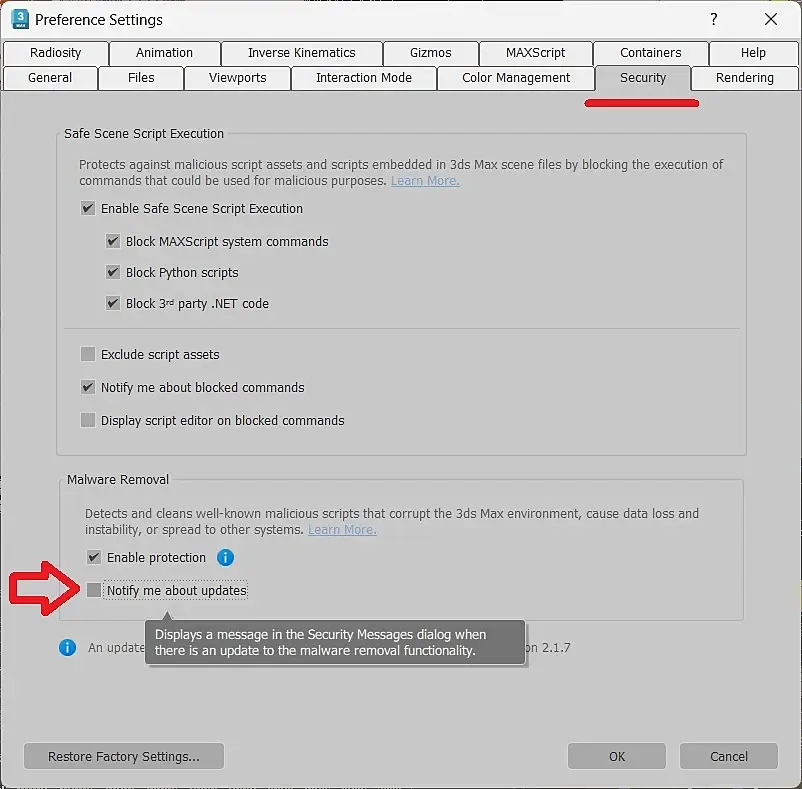Select the Interaction Mode tab
Viewport: 802px width, 789px height.
pos(364,78)
